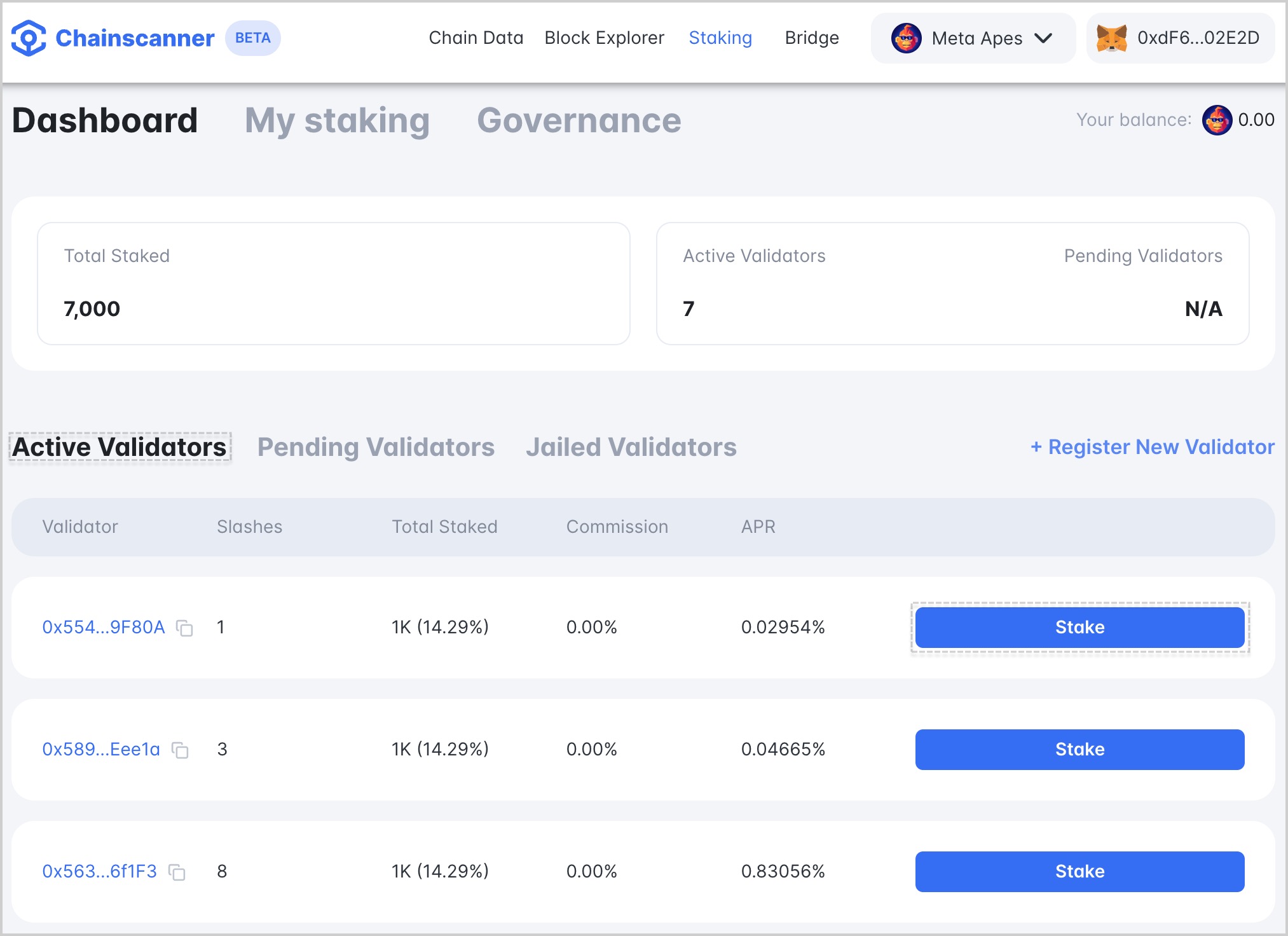This screenshot has height=936, width=1288.
Task: Click the Total Staked column header
Action: 444,526
